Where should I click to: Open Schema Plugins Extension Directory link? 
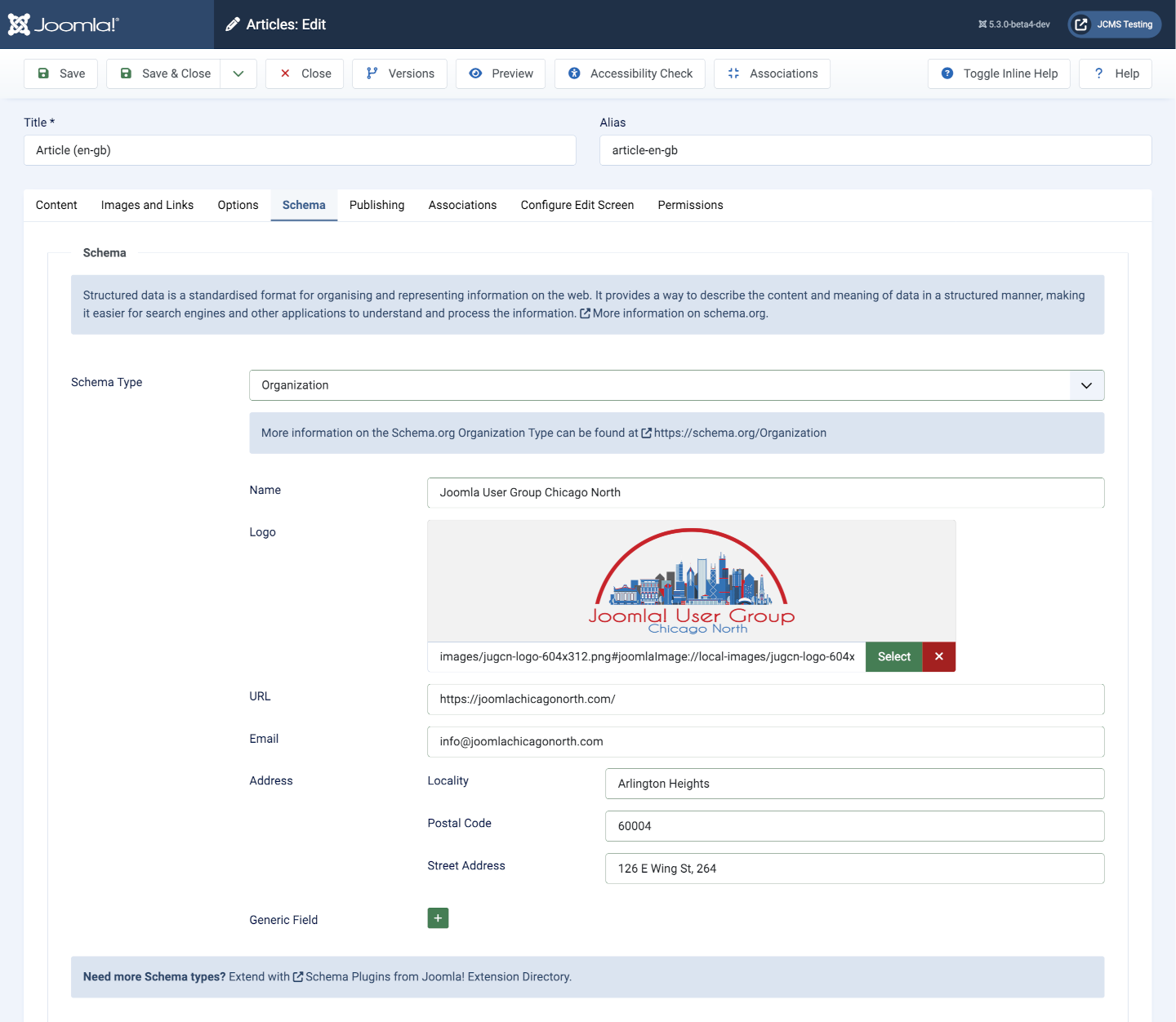click(x=432, y=977)
